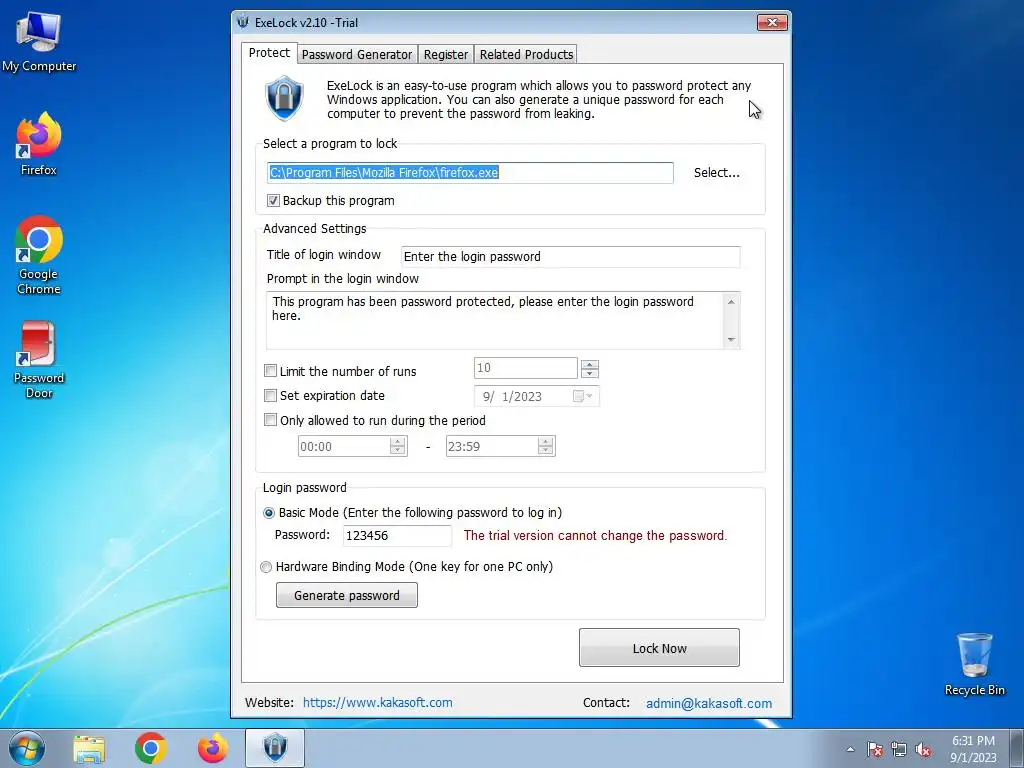Toggle the Backup this program checkbox
Viewport: 1024px width, 768px height.
click(x=273, y=200)
